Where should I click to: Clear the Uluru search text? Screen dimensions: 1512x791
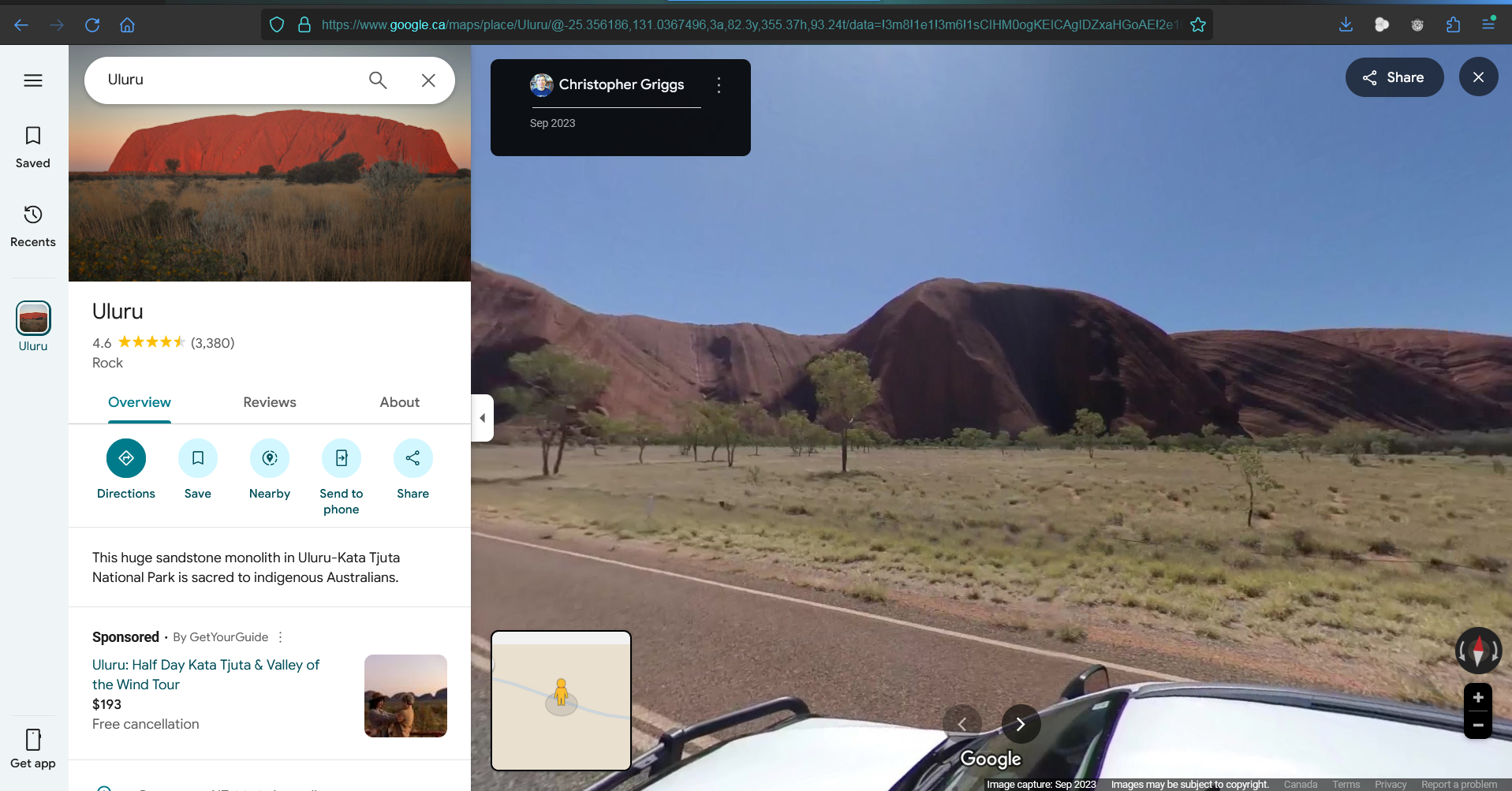tap(428, 80)
